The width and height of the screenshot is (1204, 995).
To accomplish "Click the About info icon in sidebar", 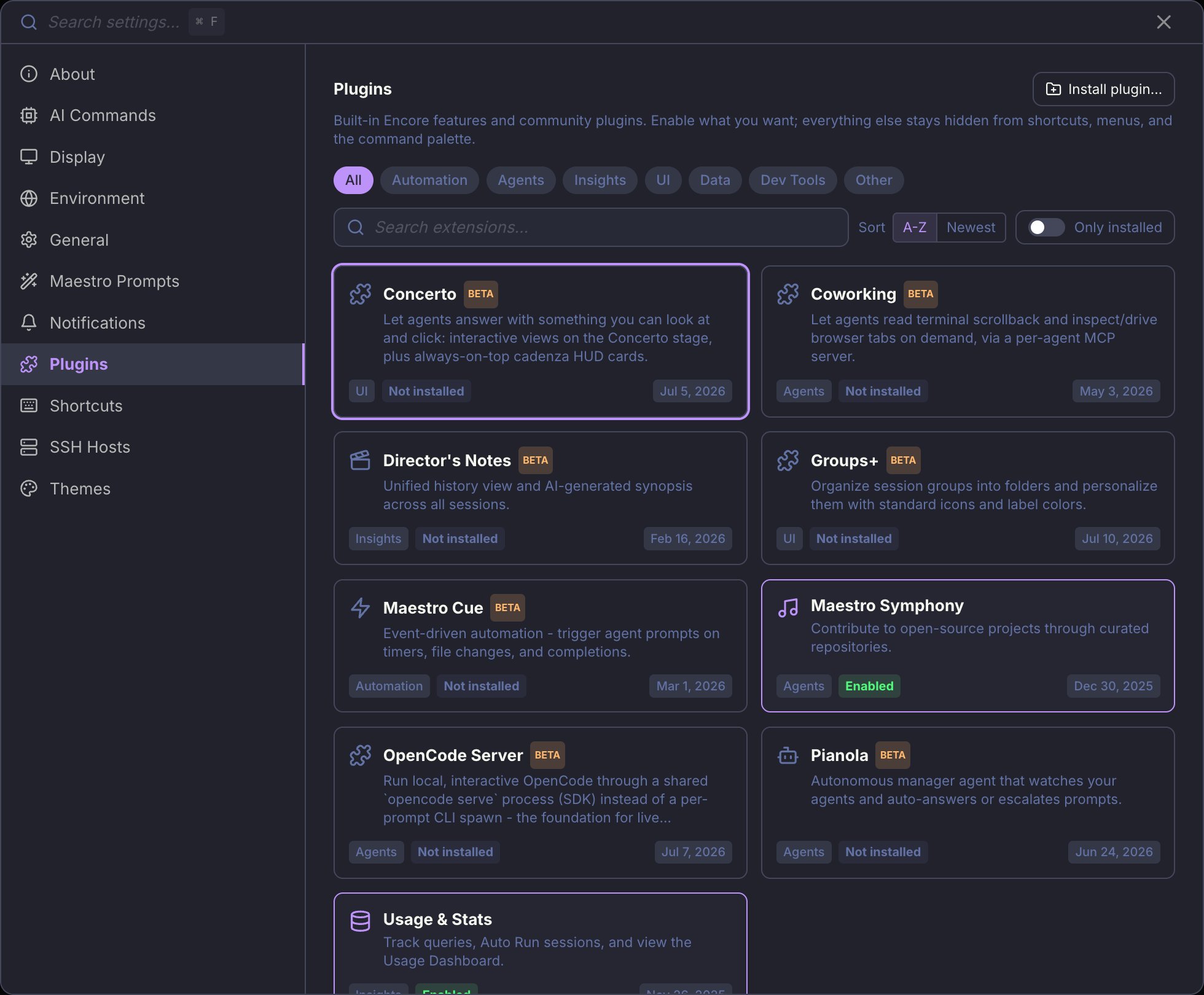I will 29,74.
